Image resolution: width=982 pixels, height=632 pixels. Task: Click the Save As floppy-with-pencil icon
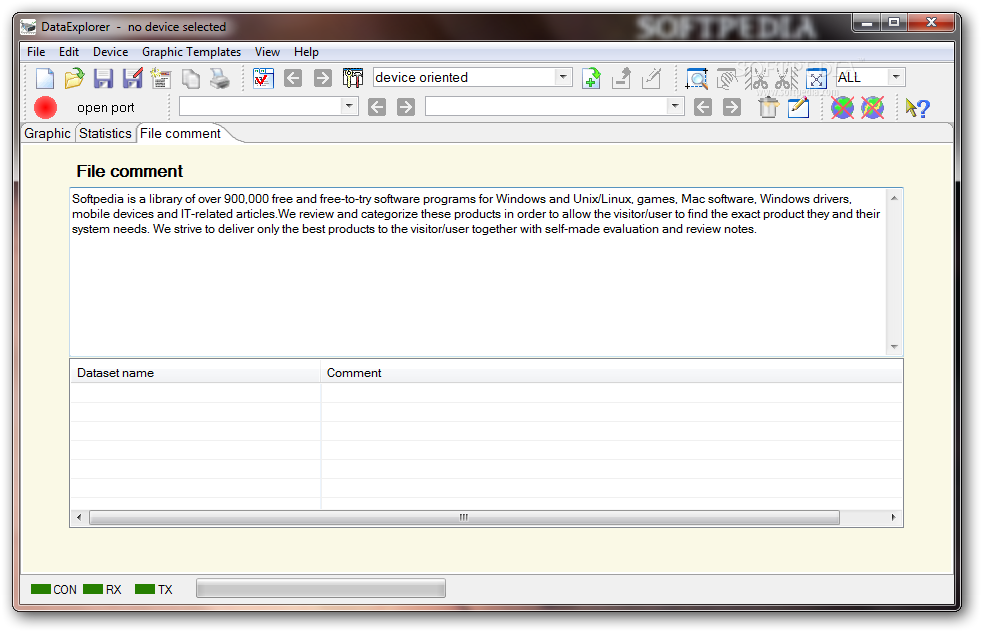point(132,78)
